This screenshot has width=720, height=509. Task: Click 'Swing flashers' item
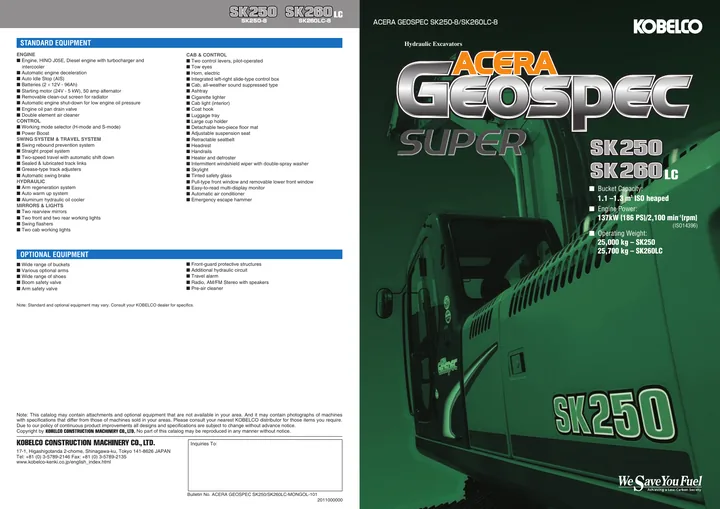click(37, 224)
